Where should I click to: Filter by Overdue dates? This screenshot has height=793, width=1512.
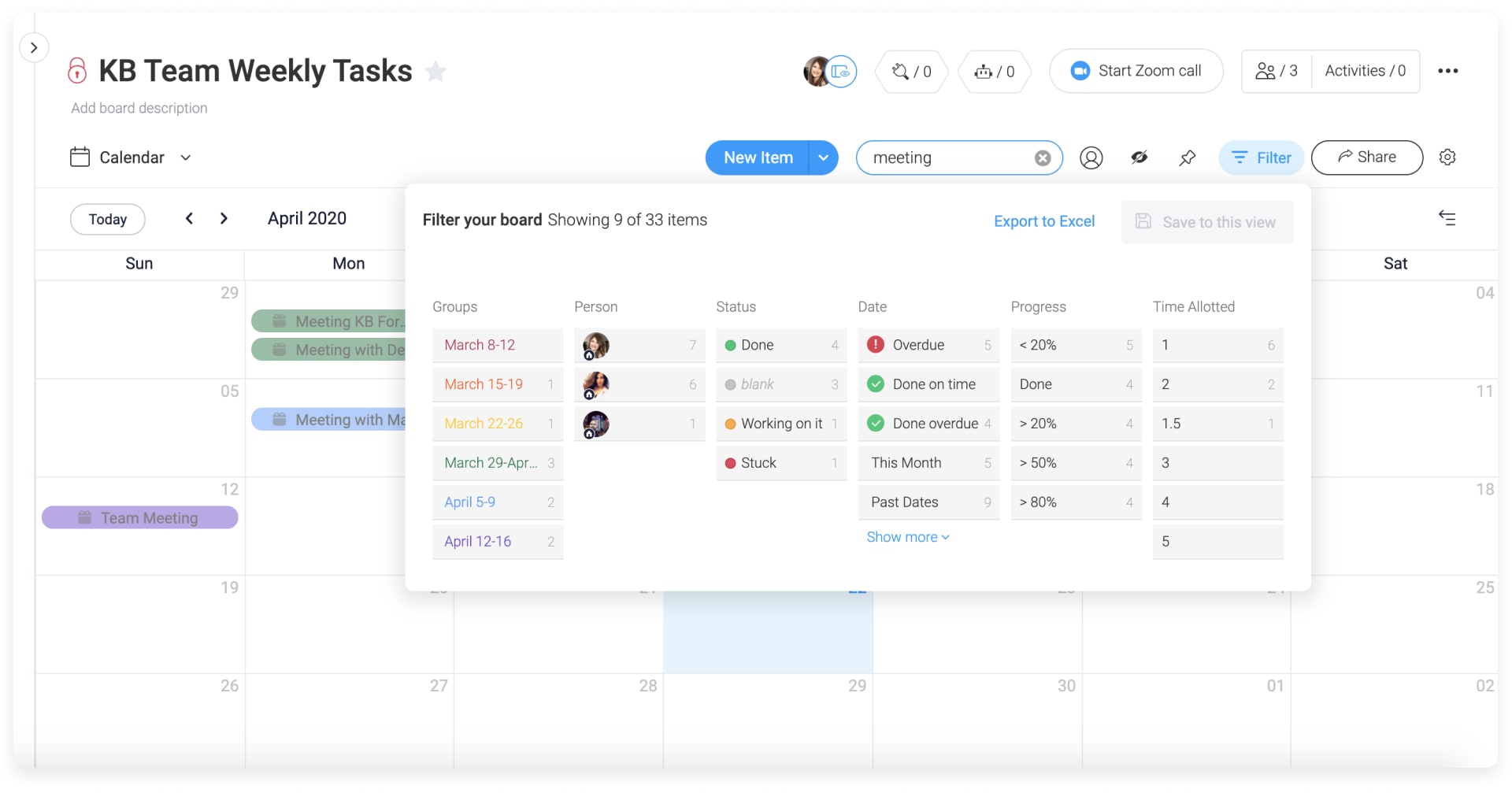pos(928,345)
